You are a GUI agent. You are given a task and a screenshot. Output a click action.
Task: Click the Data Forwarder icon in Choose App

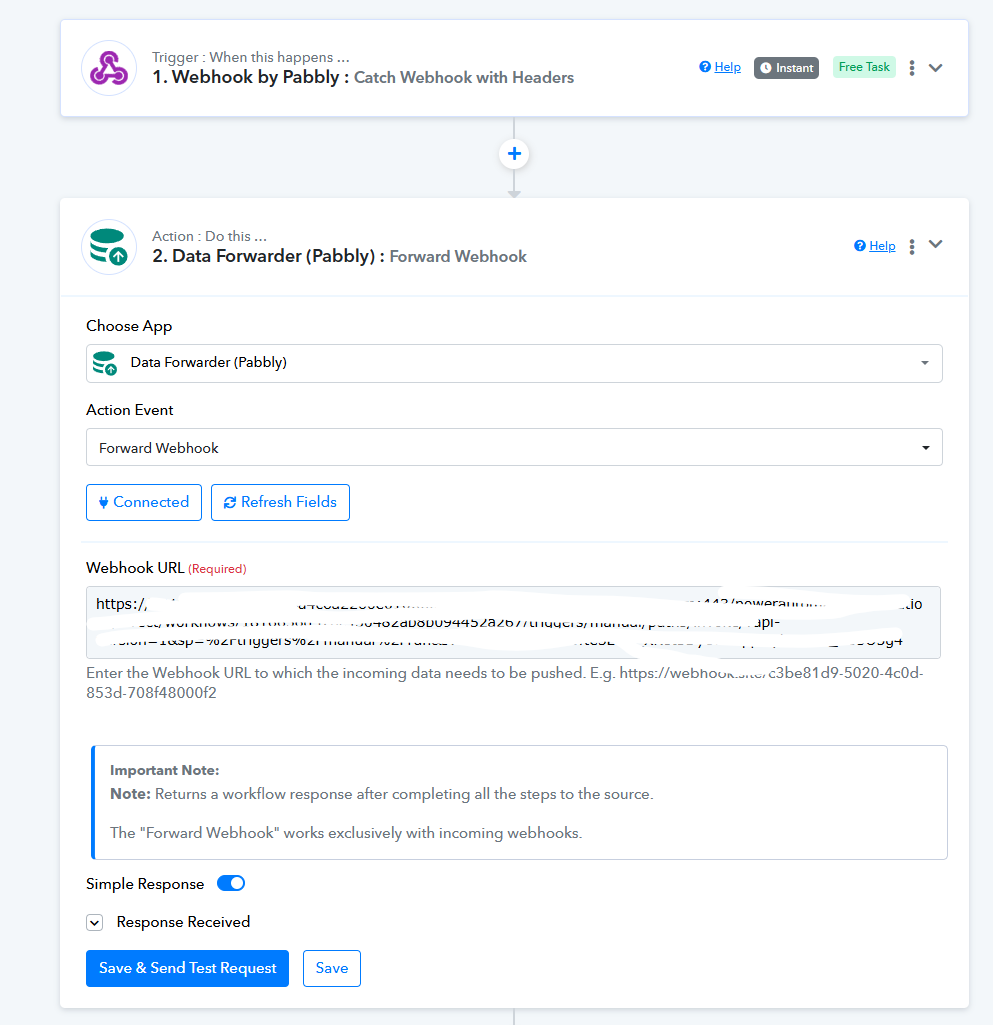point(104,363)
